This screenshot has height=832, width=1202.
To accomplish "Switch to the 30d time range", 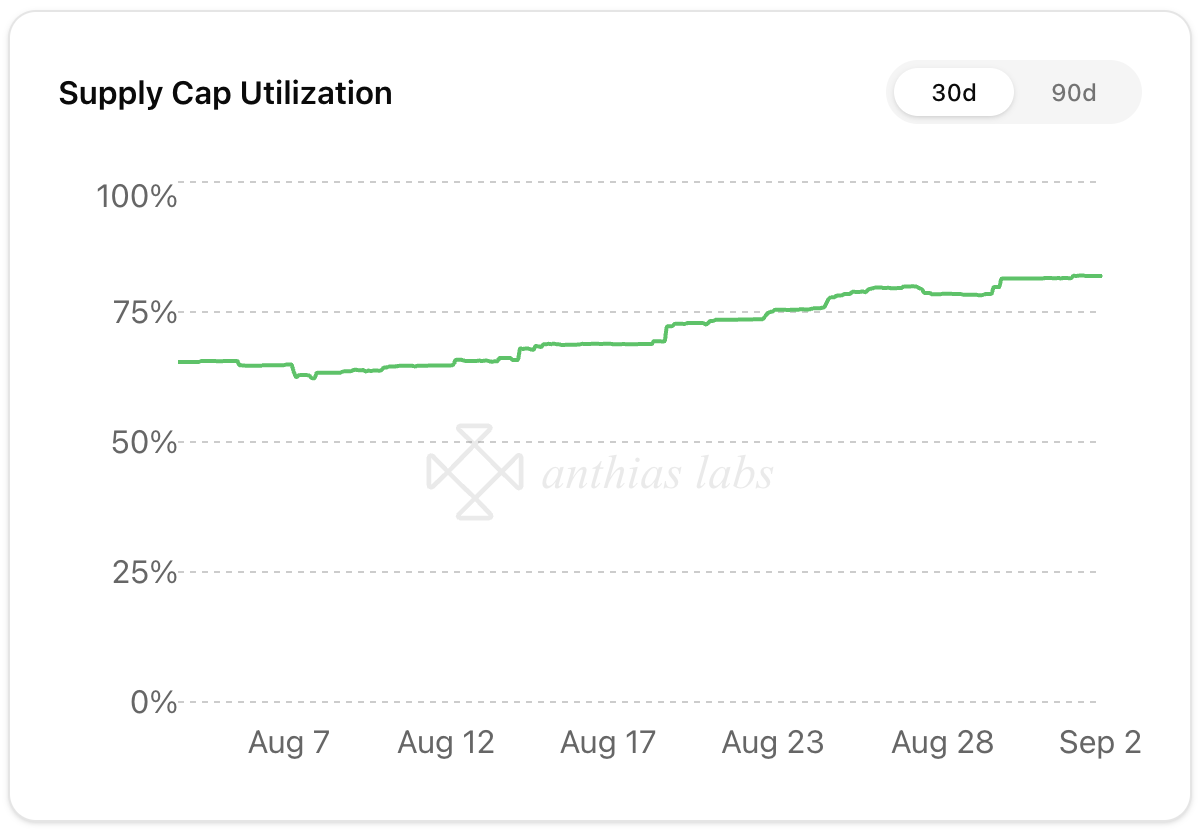I will (x=953, y=93).
